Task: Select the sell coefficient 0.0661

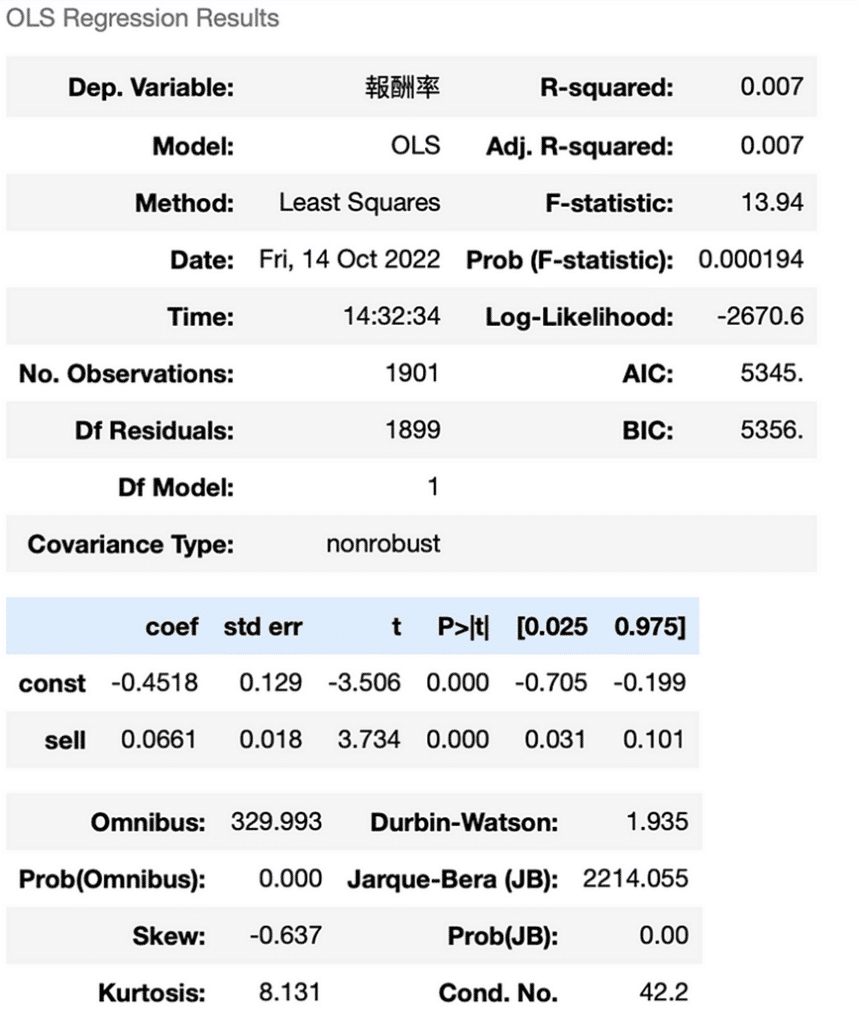Action: click(159, 740)
